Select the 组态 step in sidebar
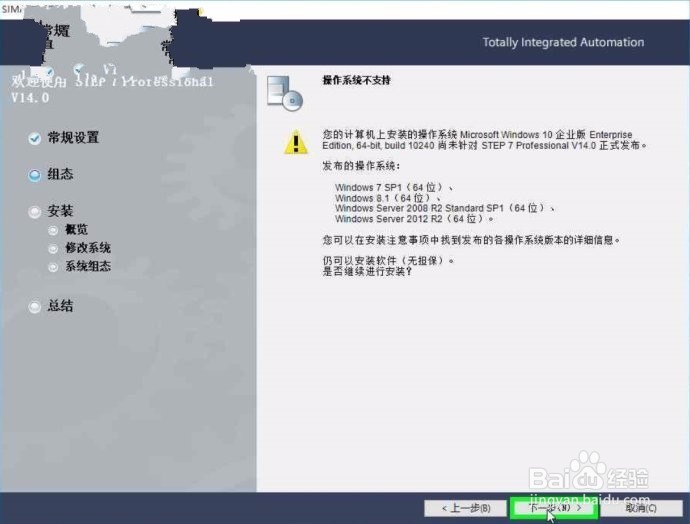 pyautogui.click(x=51, y=174)
